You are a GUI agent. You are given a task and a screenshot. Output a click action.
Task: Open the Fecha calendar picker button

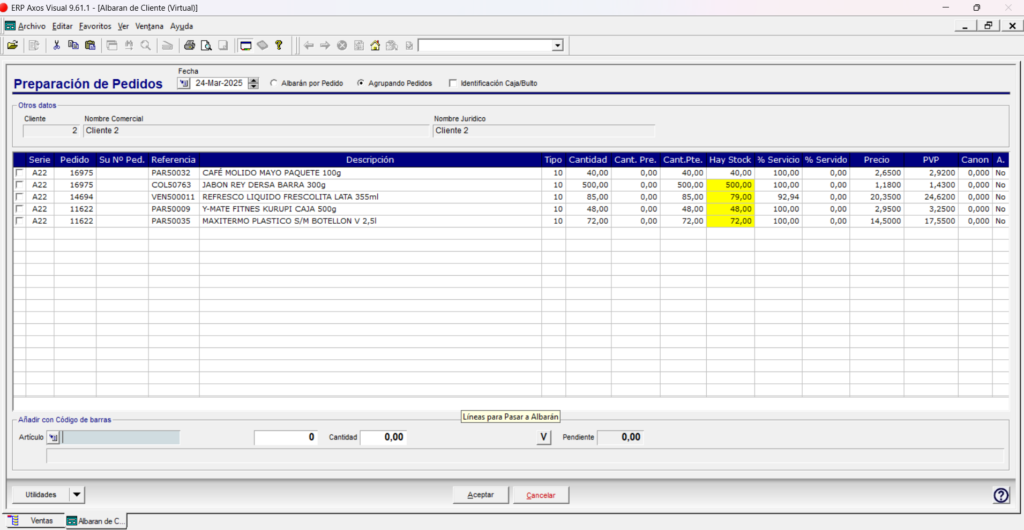point(184,84)
